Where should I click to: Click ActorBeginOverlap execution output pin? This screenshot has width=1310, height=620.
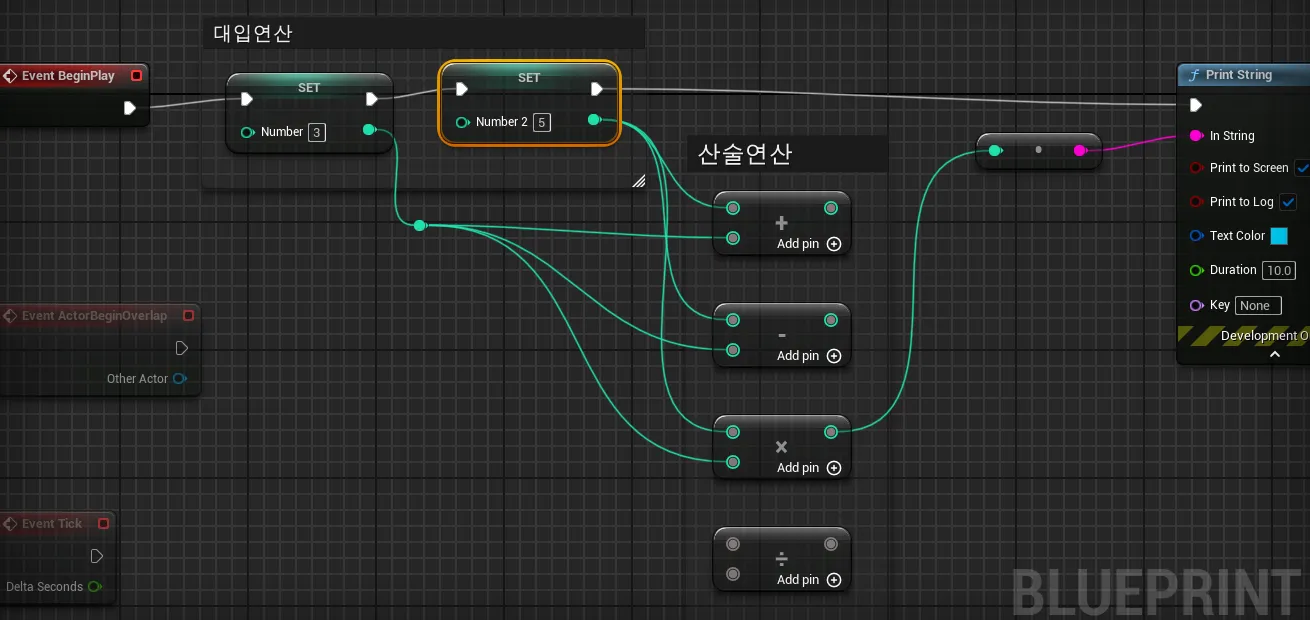pos(182,348)
